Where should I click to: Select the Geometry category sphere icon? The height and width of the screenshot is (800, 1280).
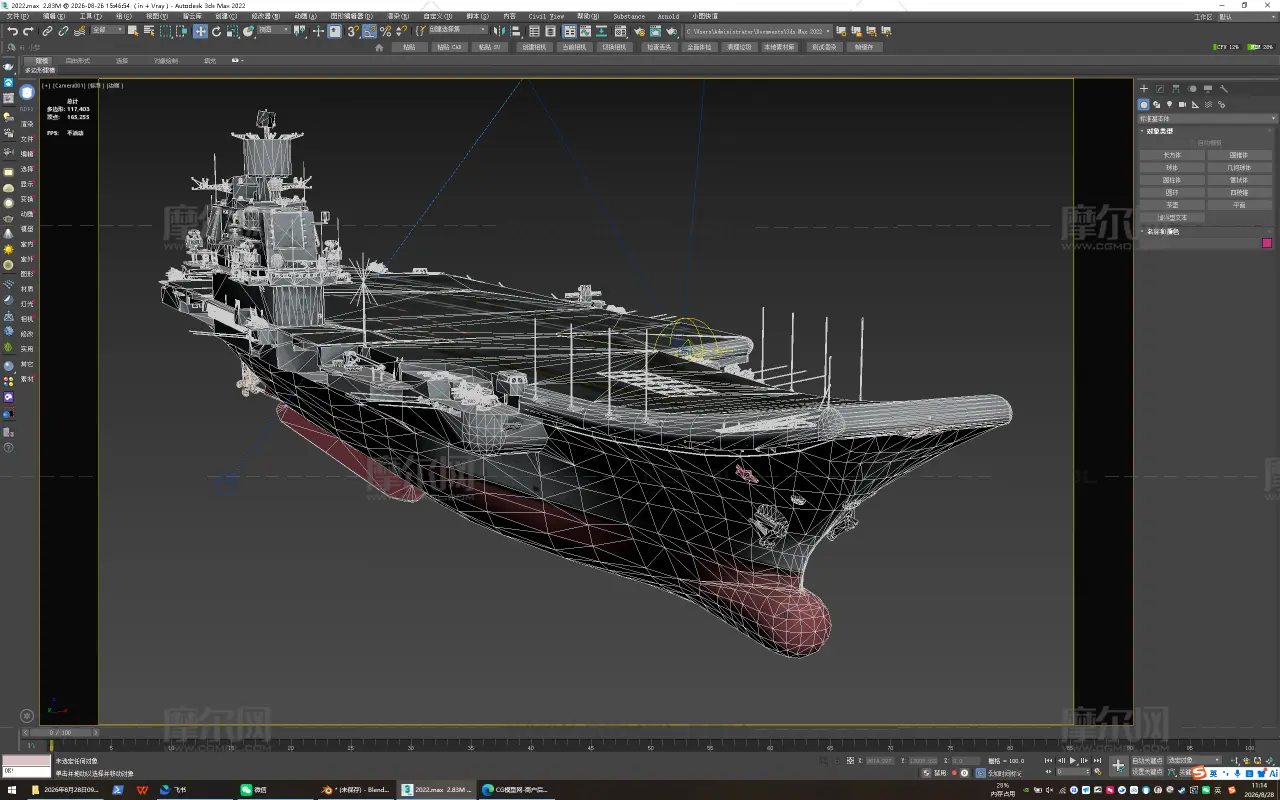[1144, 104]
